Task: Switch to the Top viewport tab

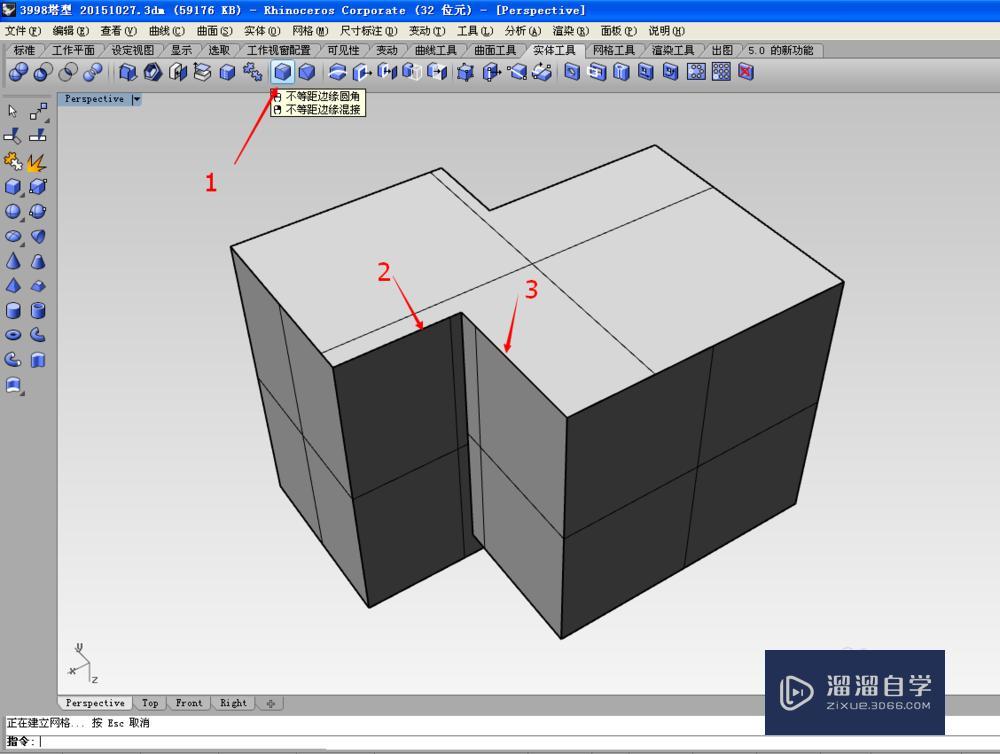Action: click(x=150, y=703)
